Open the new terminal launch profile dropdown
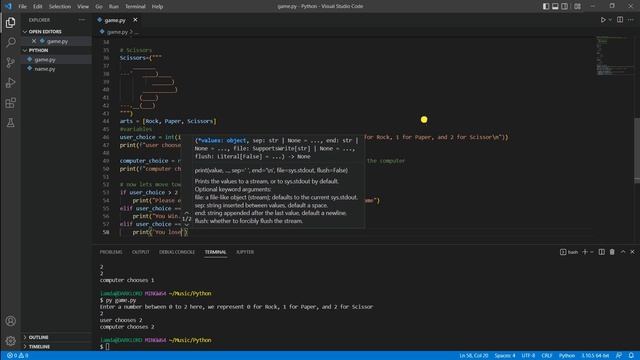This screenshot has height=360, width=640. [592, 252]
